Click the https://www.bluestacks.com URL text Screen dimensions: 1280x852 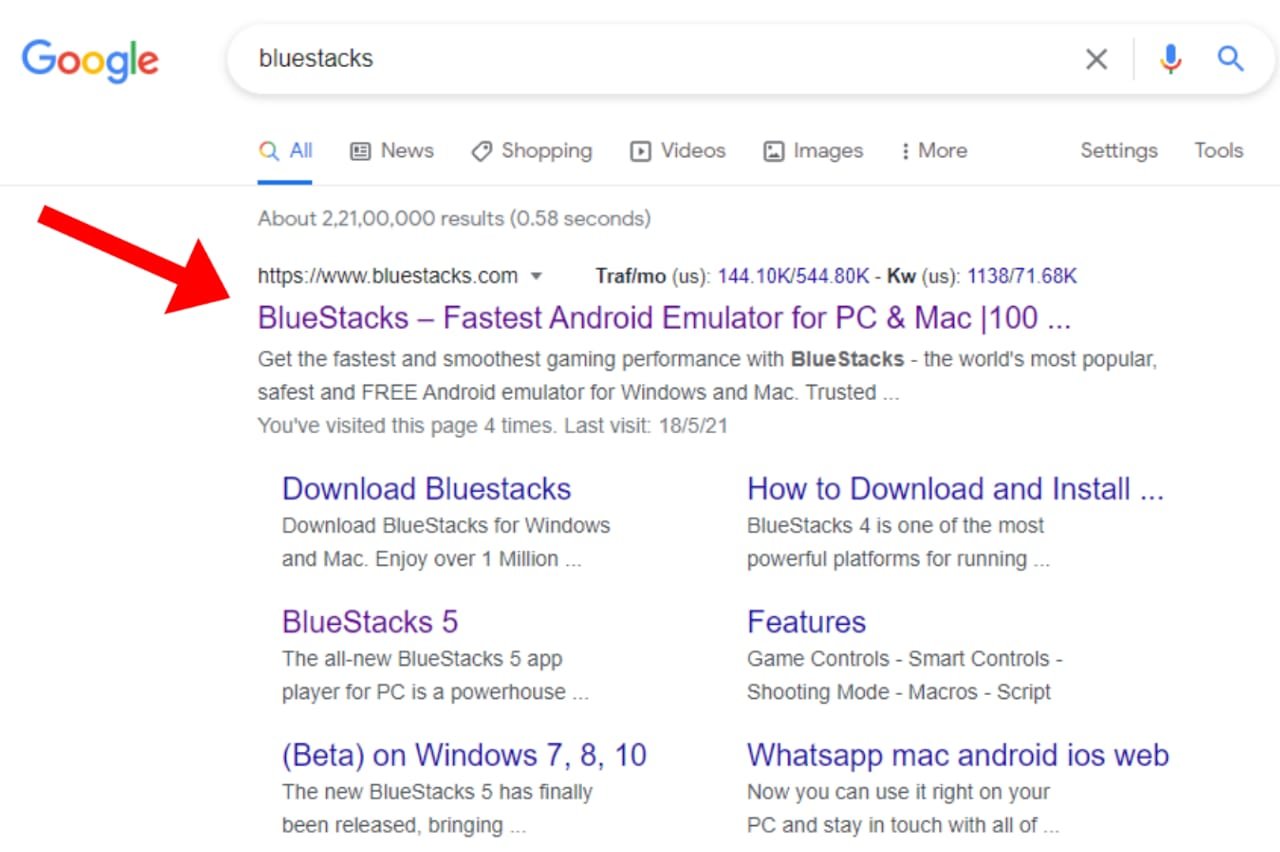(388, 276)
